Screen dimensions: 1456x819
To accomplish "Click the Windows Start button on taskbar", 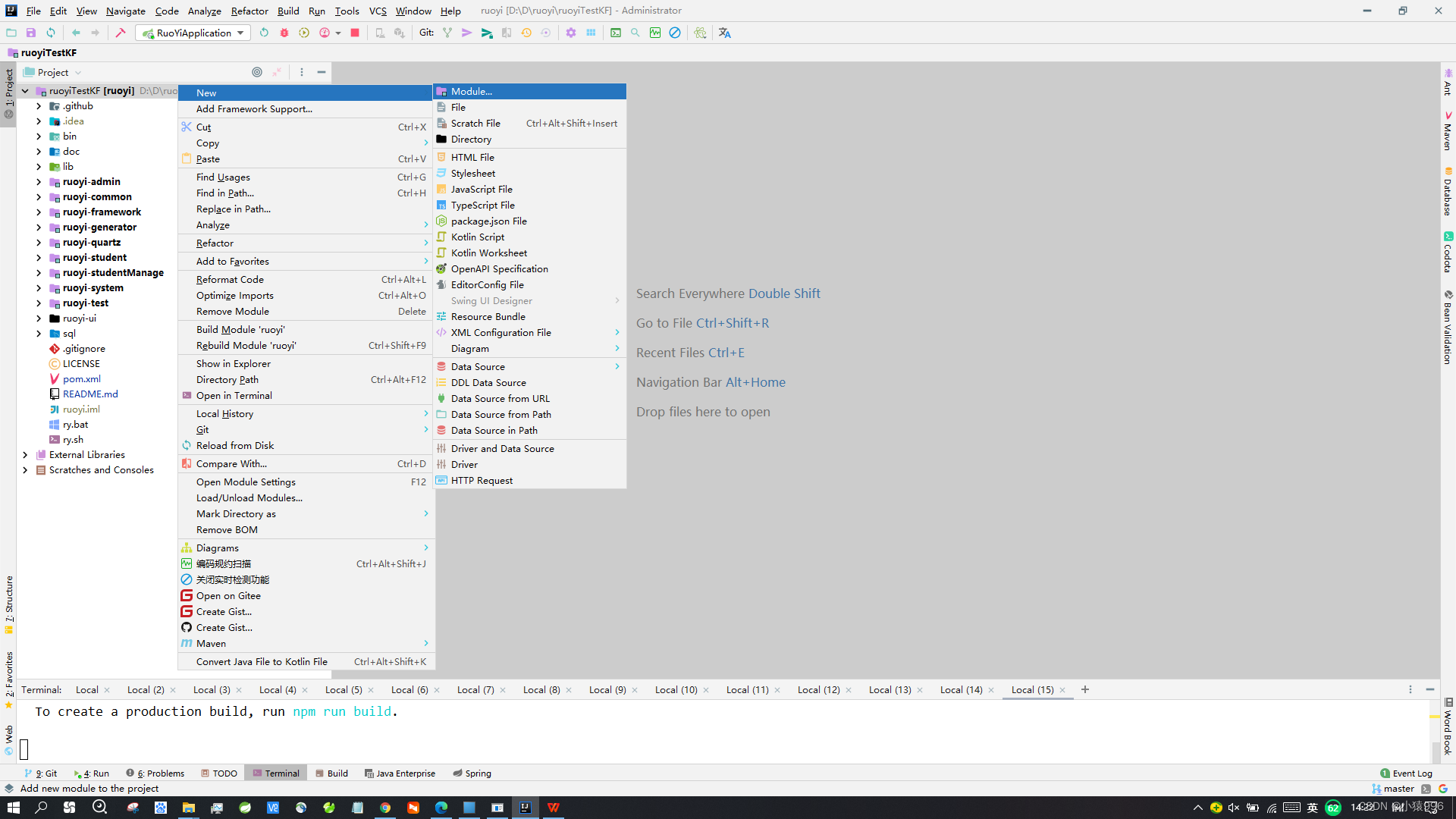I will 13,808.
